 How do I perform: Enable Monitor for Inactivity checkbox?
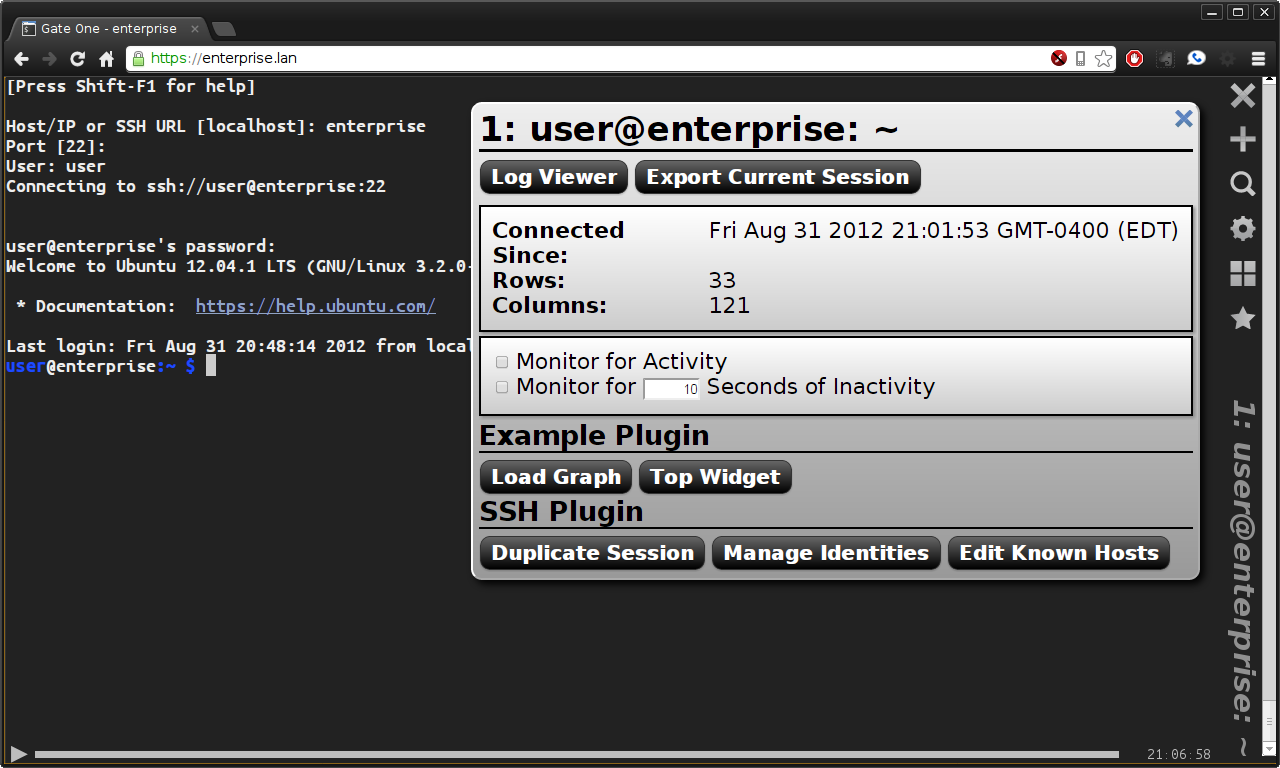[x=502, y=387]
